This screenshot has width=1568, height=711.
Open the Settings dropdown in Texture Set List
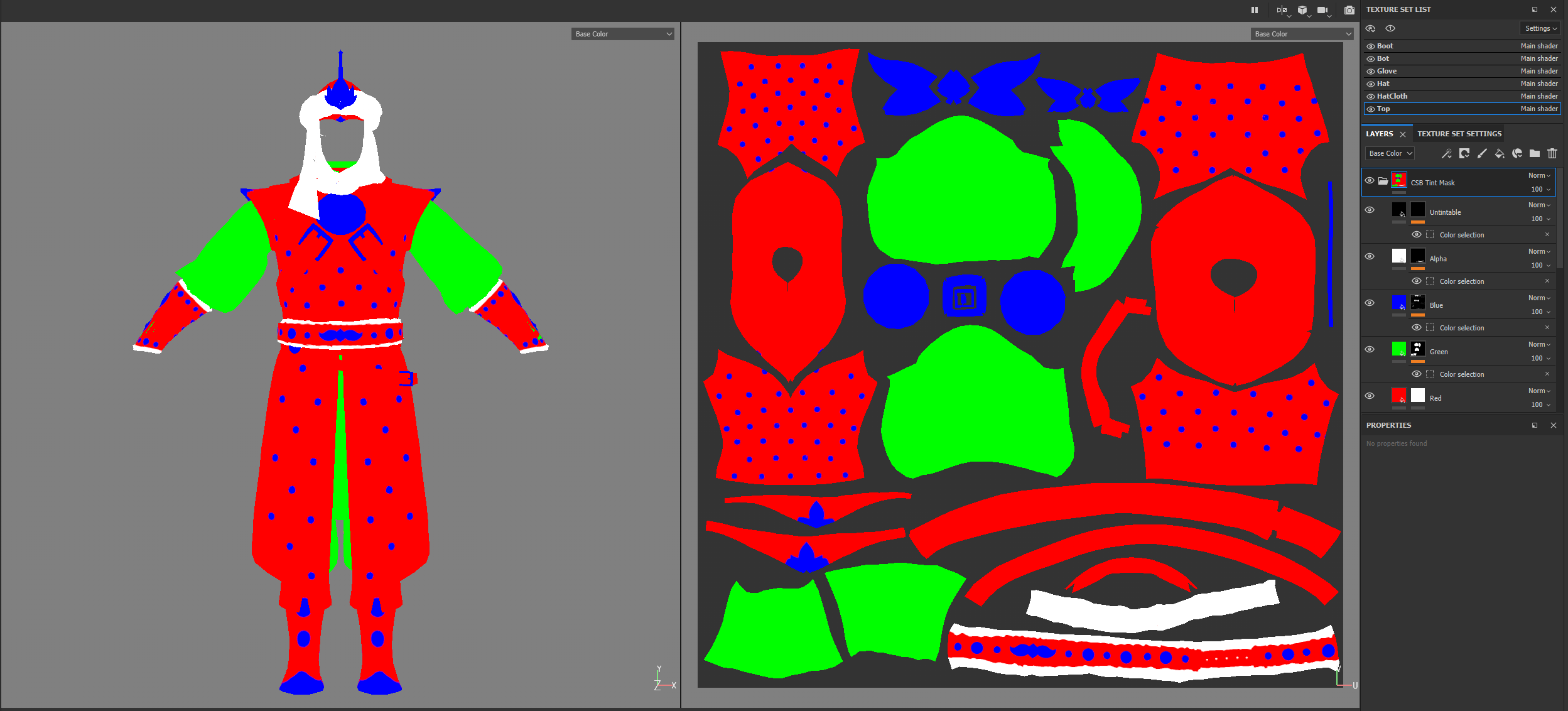pyautogui.click(x=1541, y=28)
